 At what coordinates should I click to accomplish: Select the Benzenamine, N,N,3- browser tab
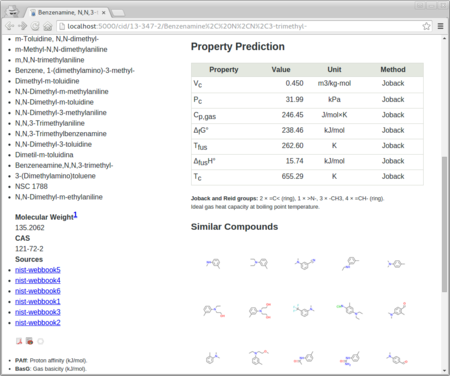68,12
